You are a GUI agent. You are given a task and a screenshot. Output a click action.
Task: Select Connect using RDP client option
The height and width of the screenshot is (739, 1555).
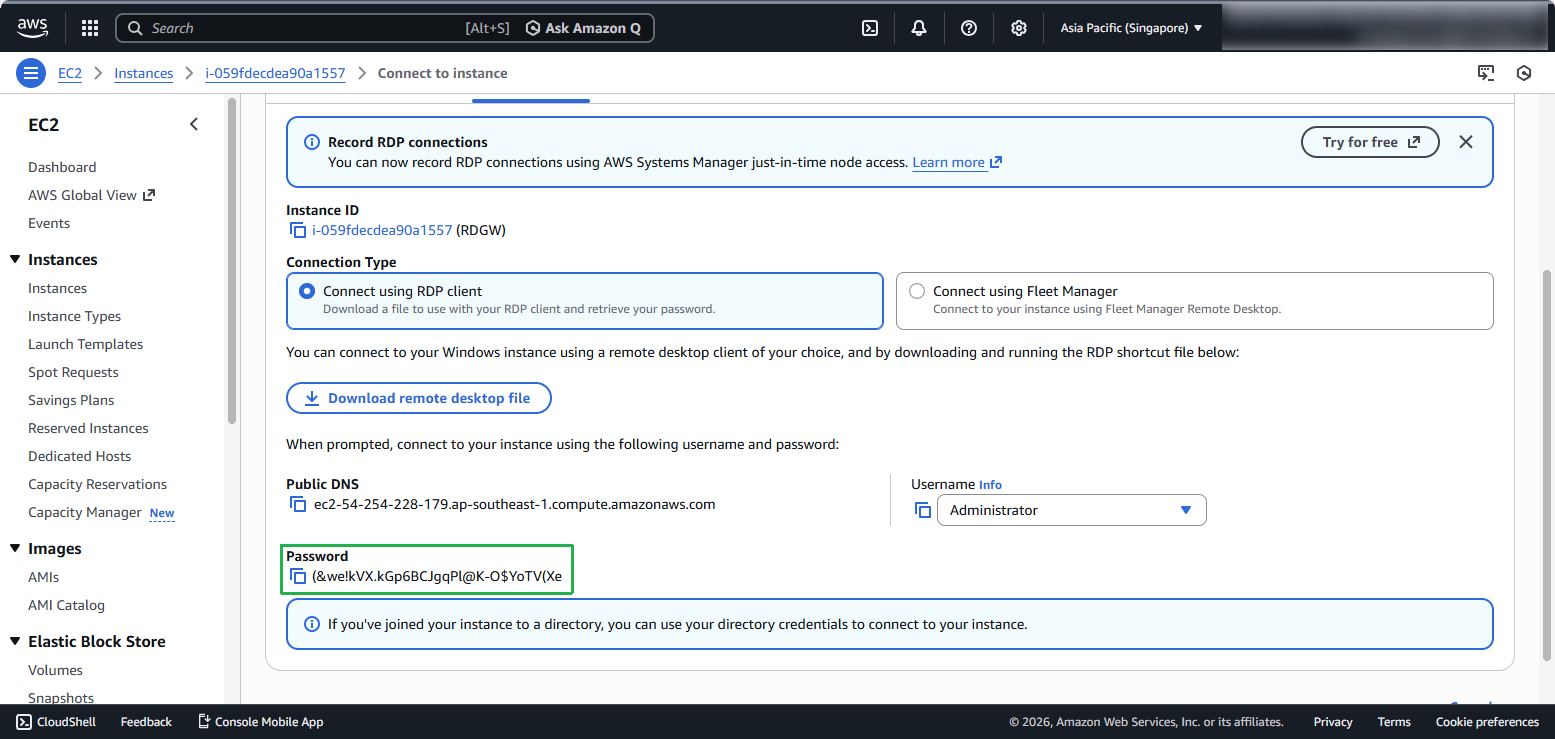(x=307, y=291)
